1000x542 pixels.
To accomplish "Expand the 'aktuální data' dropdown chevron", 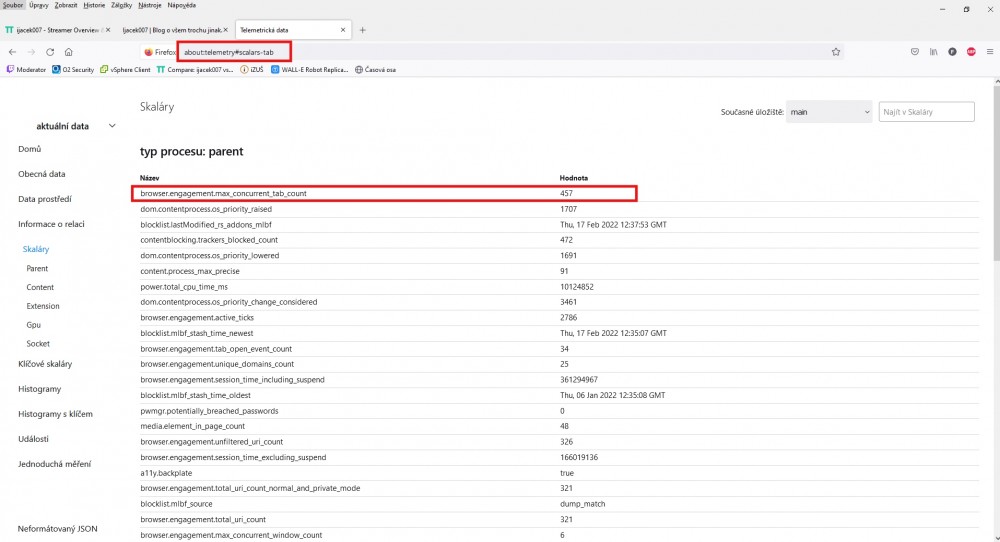I will pyautogui.click(x=112, y=126).
